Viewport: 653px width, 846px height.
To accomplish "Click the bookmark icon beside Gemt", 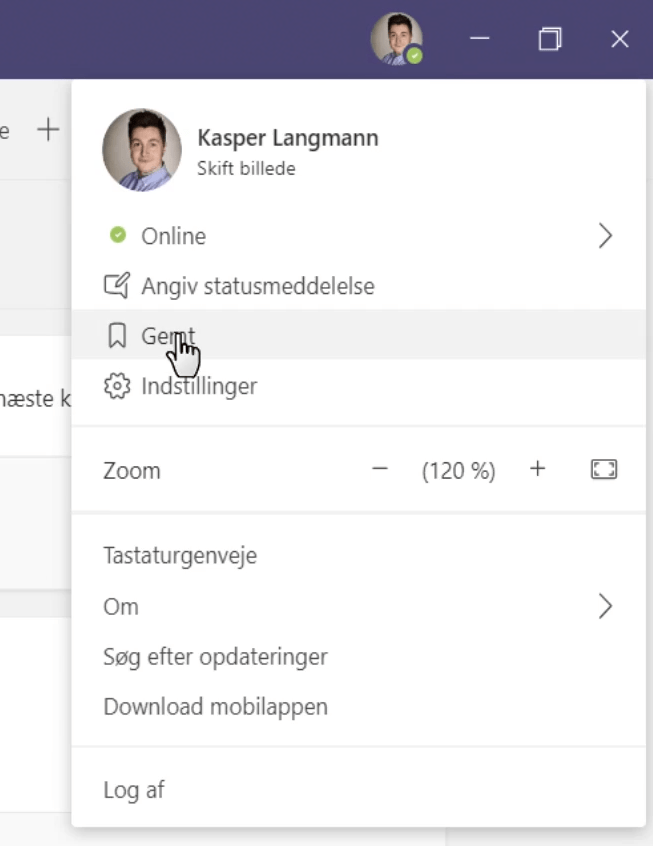I will point(117,336).
